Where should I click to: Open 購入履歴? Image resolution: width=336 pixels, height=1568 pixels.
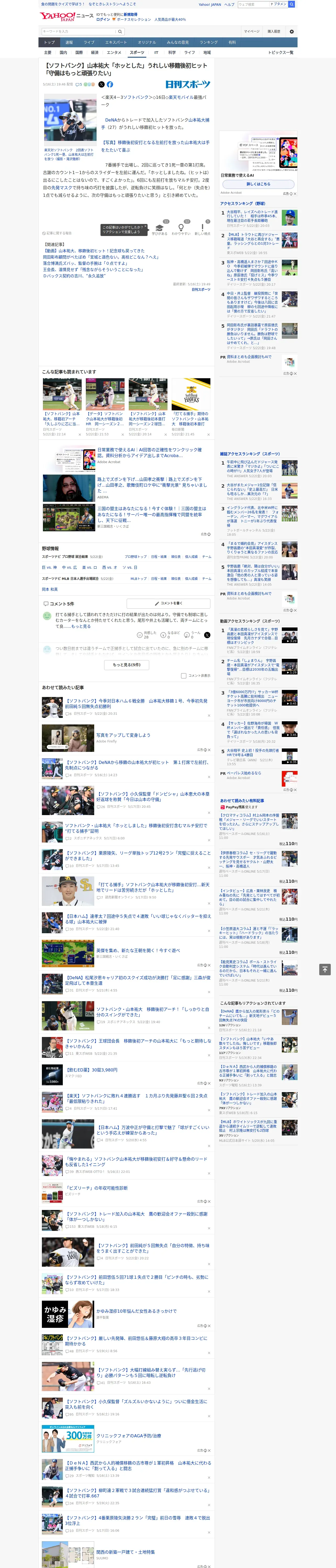pyautogui.click(x=274, y=31)
